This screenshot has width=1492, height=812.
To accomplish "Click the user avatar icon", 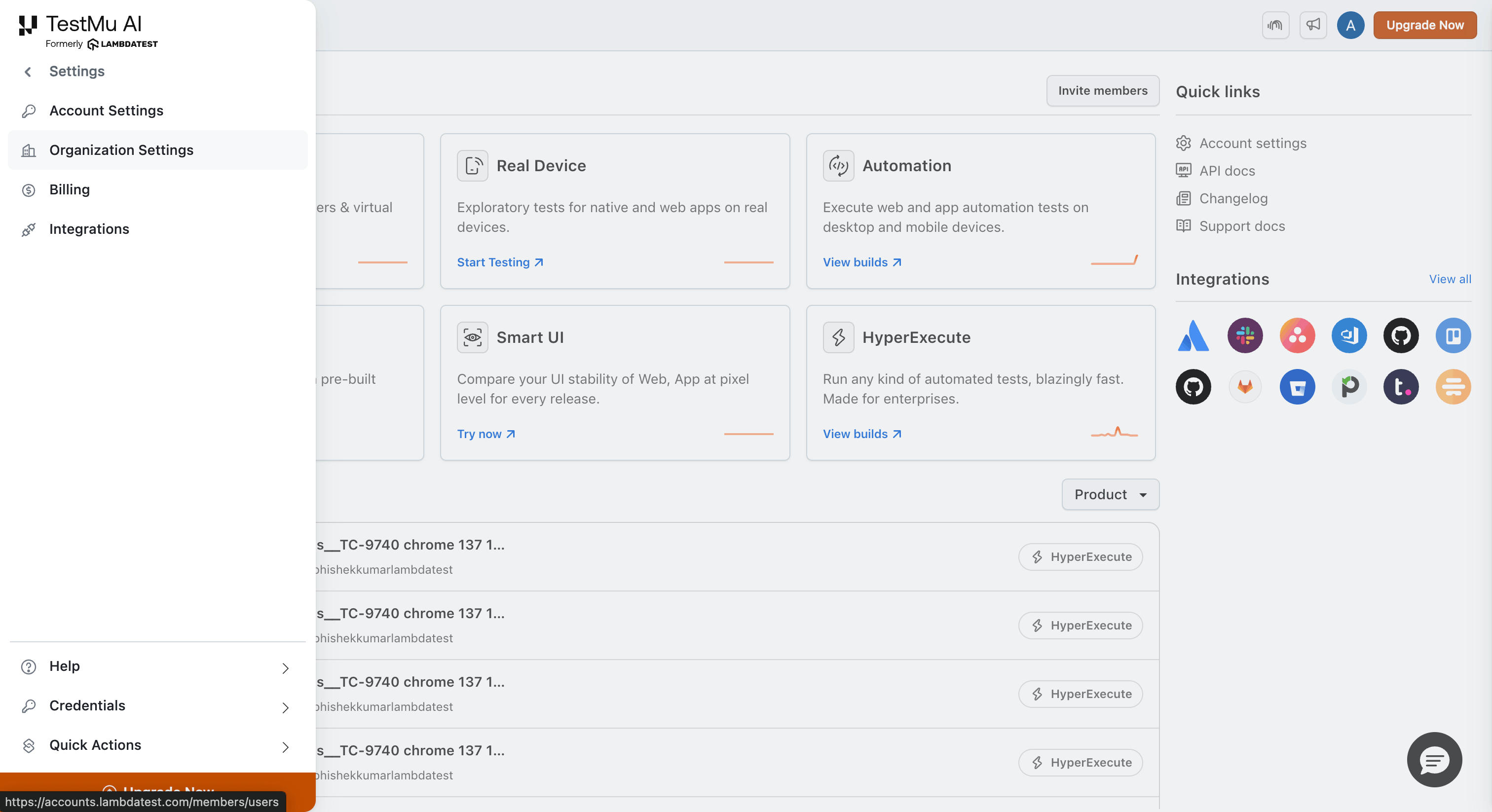I will click(1350, 25).
